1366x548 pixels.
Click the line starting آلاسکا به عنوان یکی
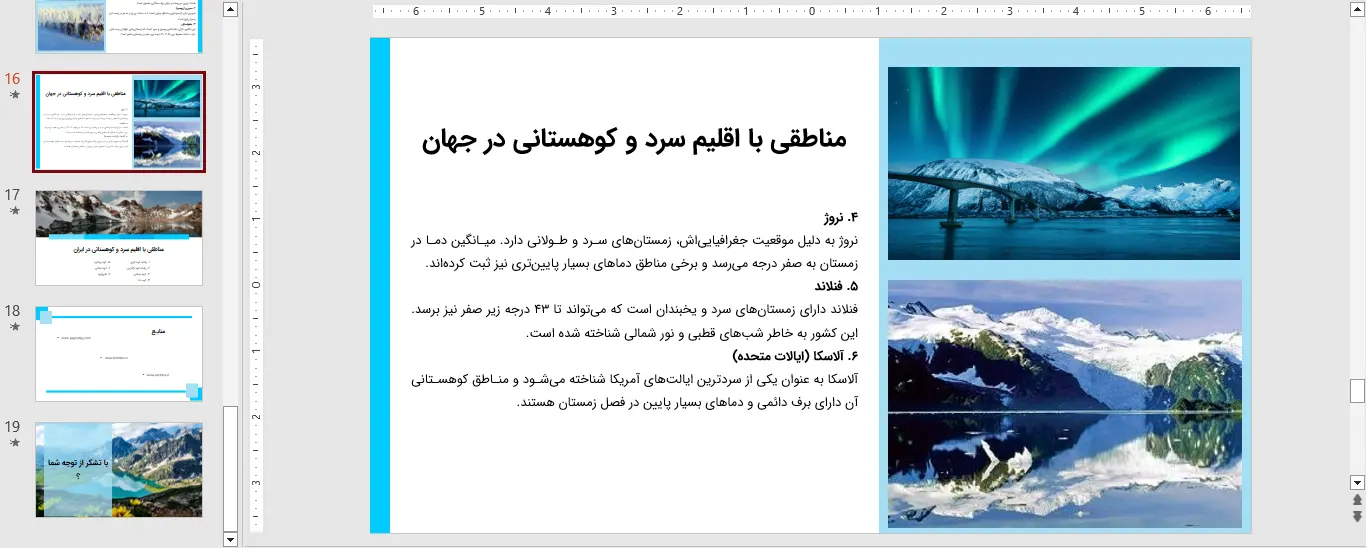click(636, 379)
